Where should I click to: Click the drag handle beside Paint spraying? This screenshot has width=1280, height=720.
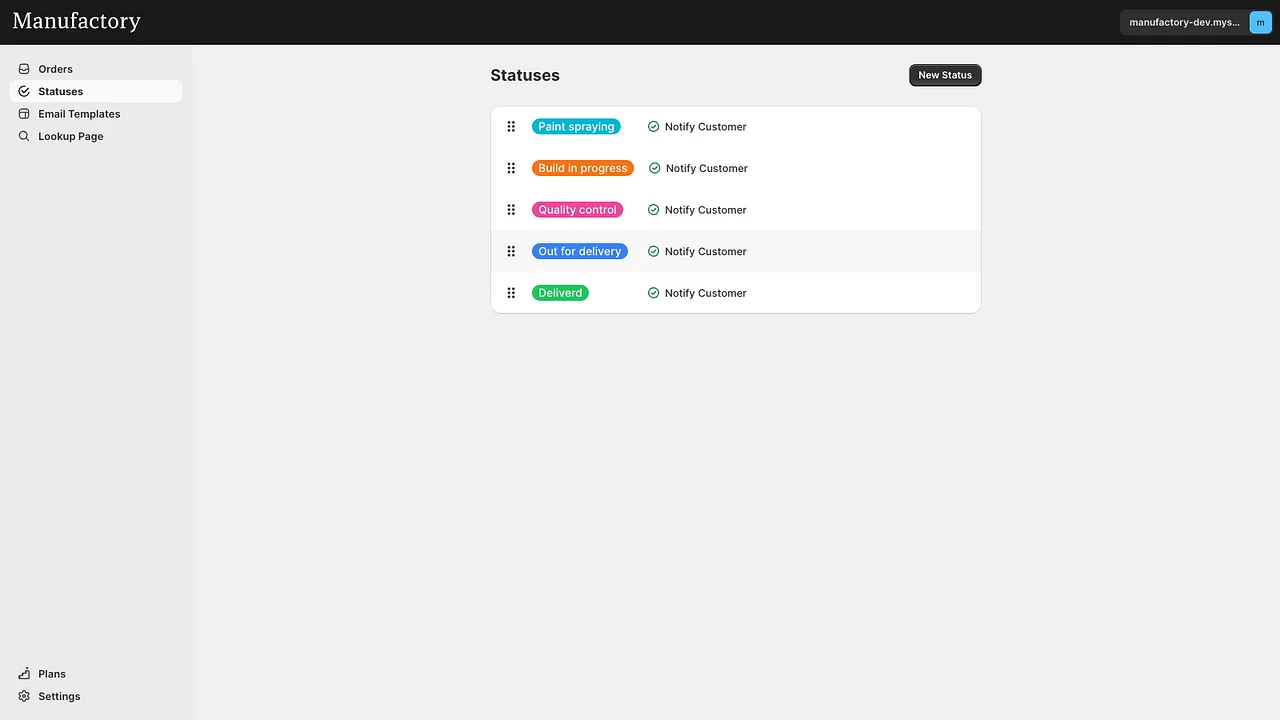511,126
